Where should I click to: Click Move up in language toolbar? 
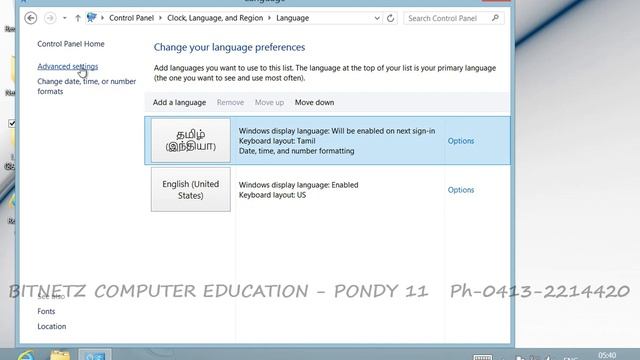[269, 102]
